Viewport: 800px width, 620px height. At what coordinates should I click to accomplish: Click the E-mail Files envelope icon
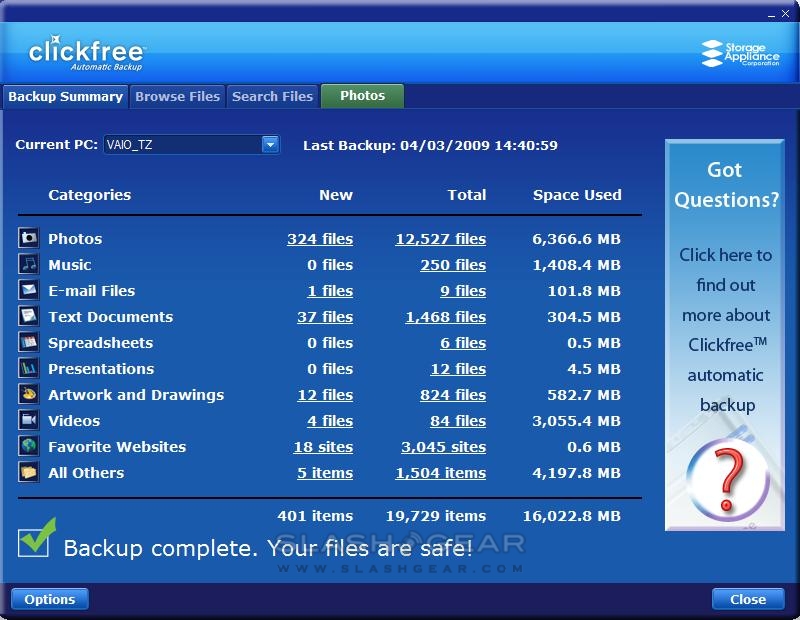point(28,290)
